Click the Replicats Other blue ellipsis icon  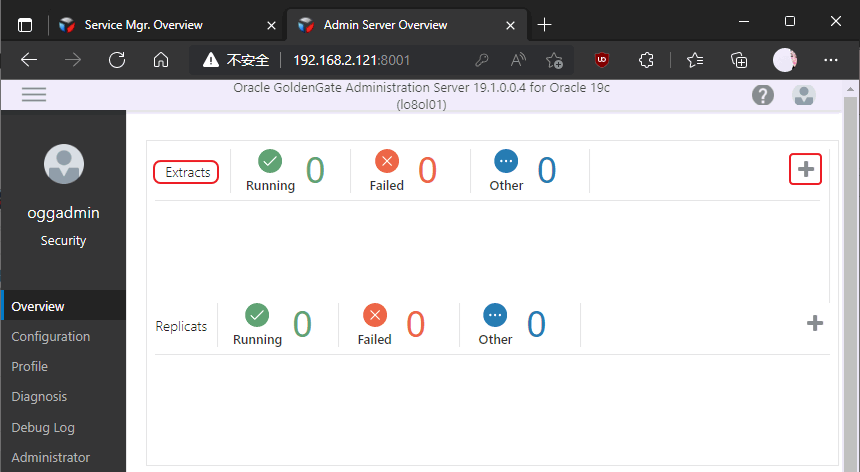(495, 315)
